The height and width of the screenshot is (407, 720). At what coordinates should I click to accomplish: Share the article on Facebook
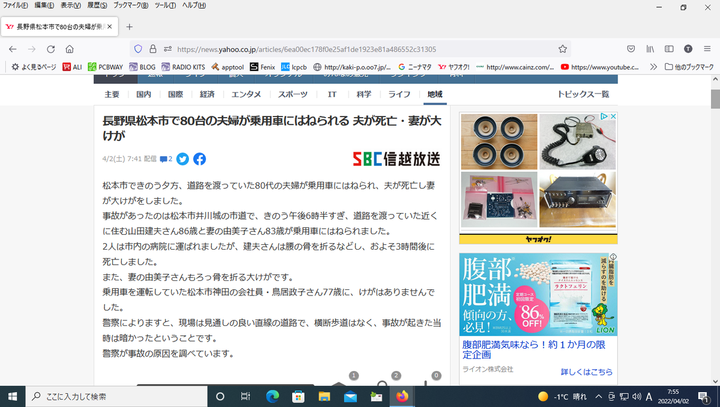(199, 159)
